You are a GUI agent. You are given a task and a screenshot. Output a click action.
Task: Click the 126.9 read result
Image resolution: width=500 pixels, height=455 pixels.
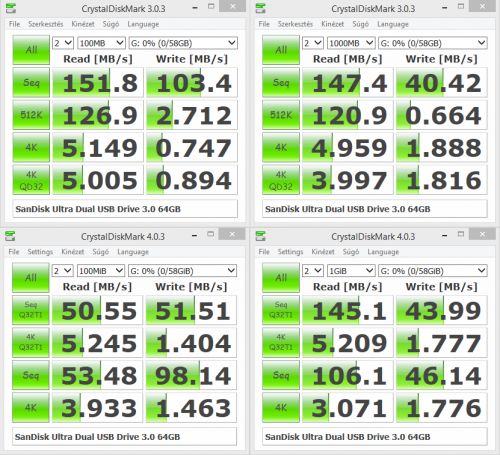98,115
